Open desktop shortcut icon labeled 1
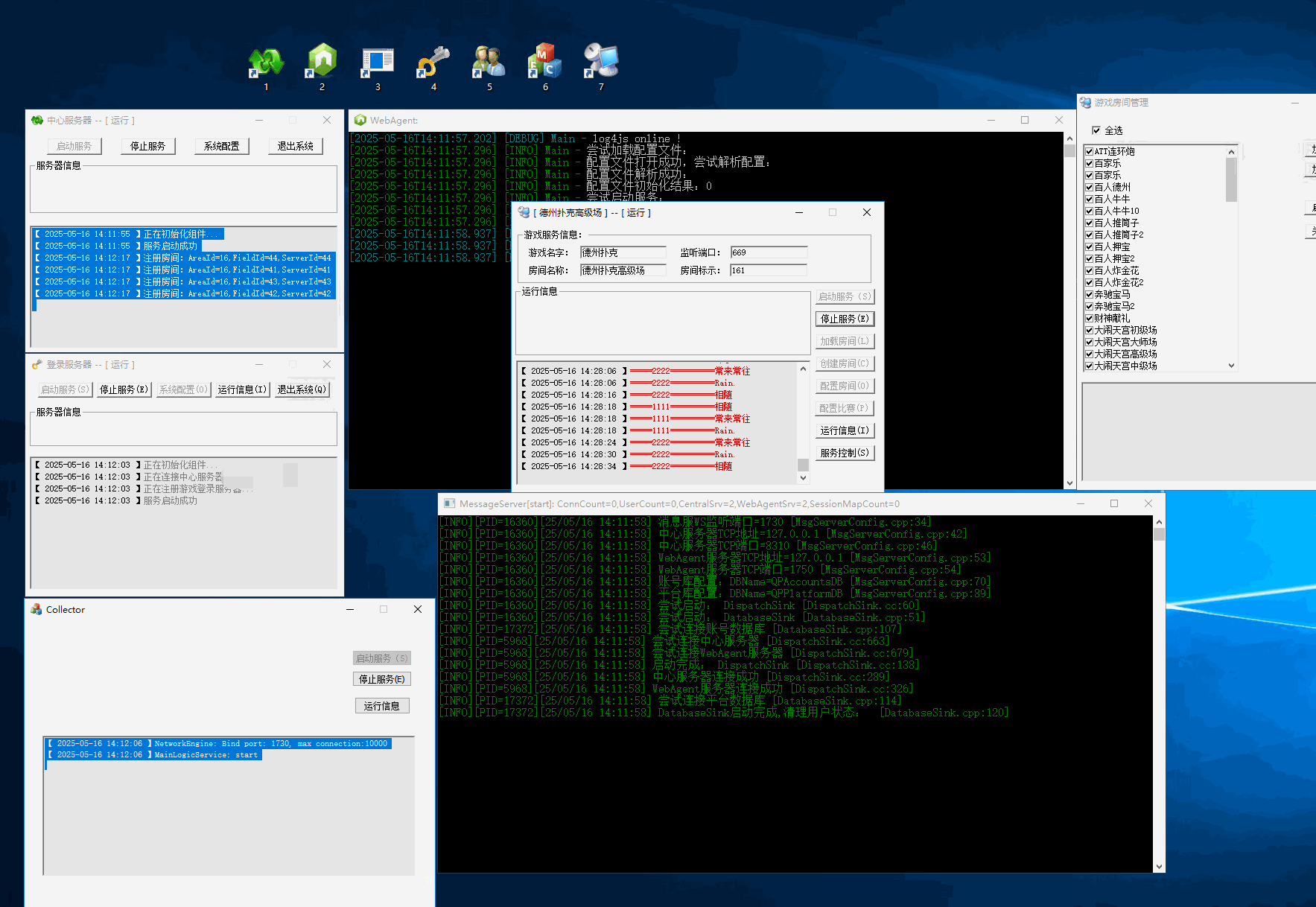 (x=266, y=63)
